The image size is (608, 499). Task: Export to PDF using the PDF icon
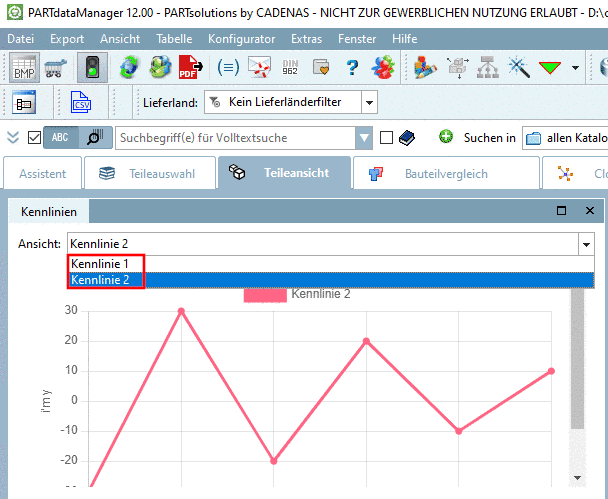coord(190,67)
